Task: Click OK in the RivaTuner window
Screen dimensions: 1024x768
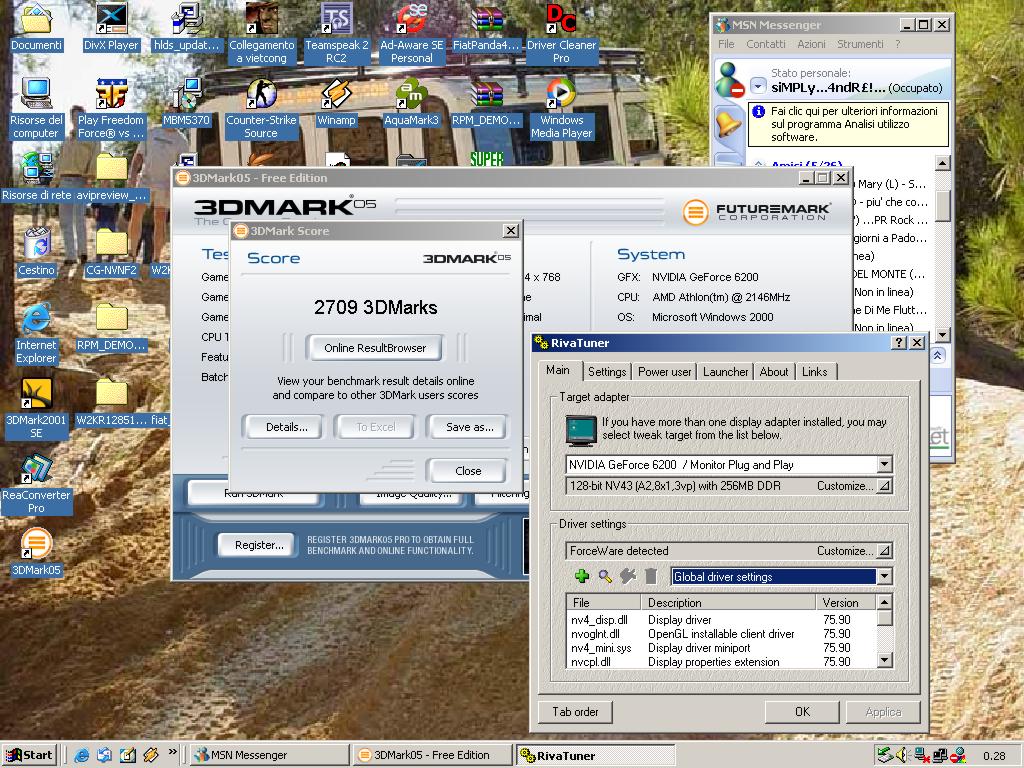Action: point(802,712)
